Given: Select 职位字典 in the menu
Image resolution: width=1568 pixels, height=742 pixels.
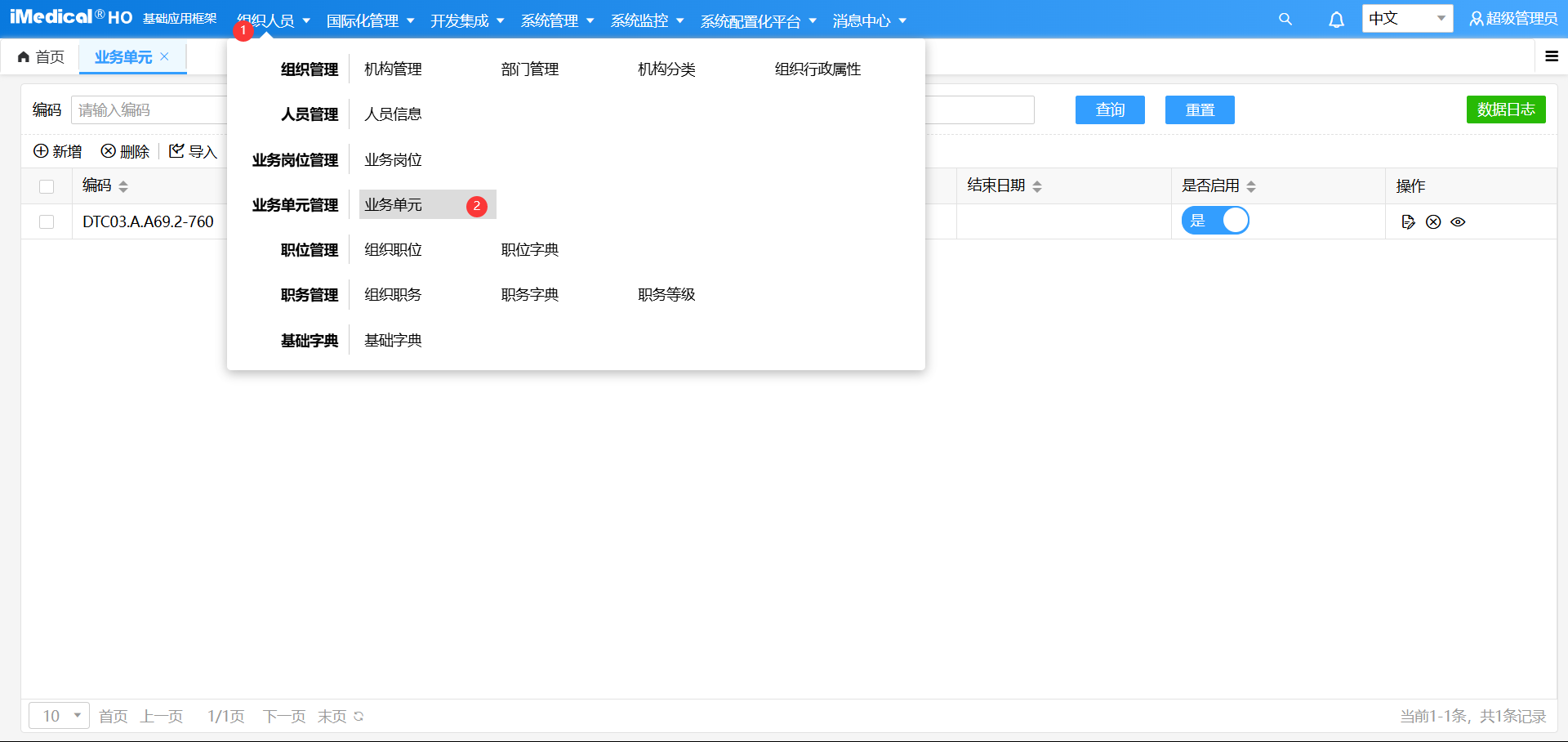Looking at the screenshot, I should [530, 250].
